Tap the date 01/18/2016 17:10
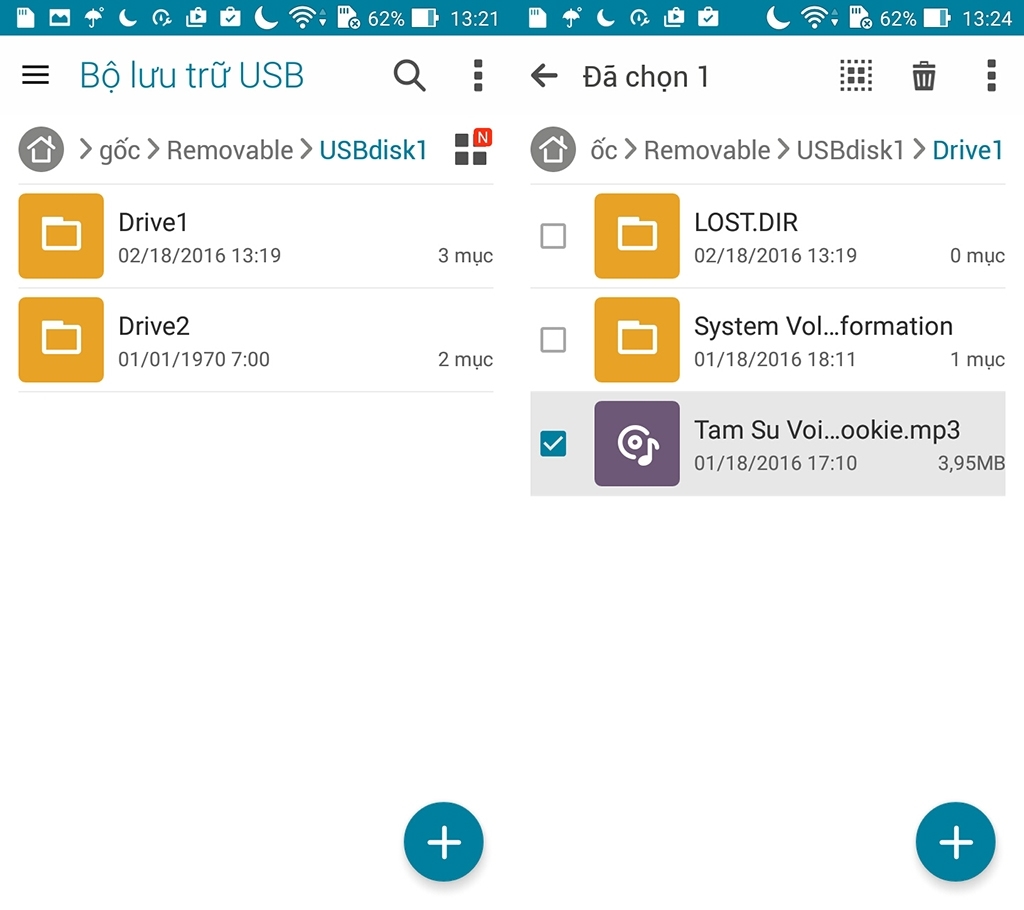 (775, 463)
